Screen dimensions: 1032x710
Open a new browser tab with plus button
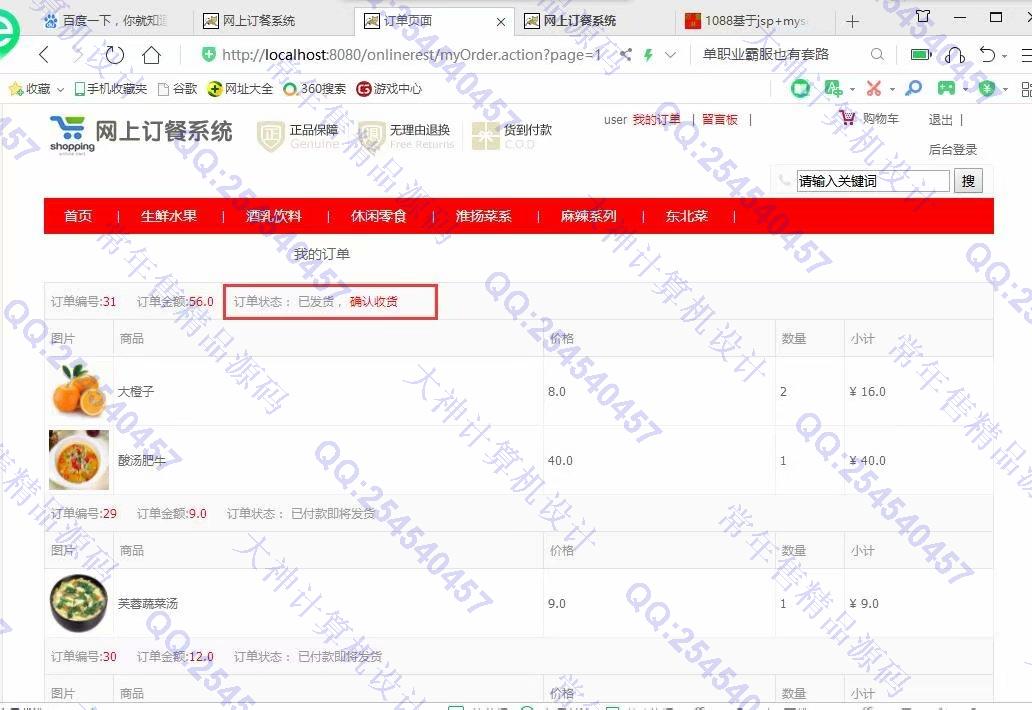pos(852,22)
